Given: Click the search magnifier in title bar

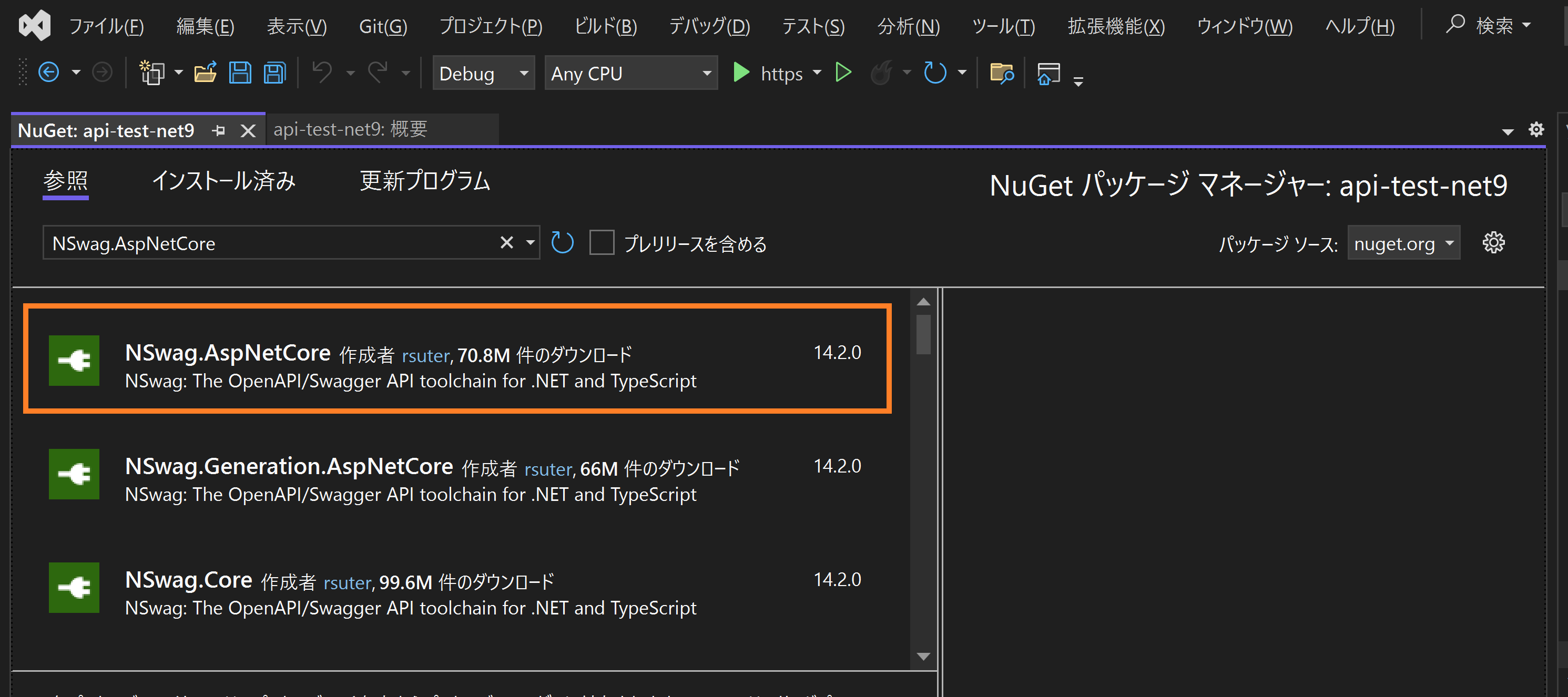Looking at the screenshot, I should [1455, 24].
